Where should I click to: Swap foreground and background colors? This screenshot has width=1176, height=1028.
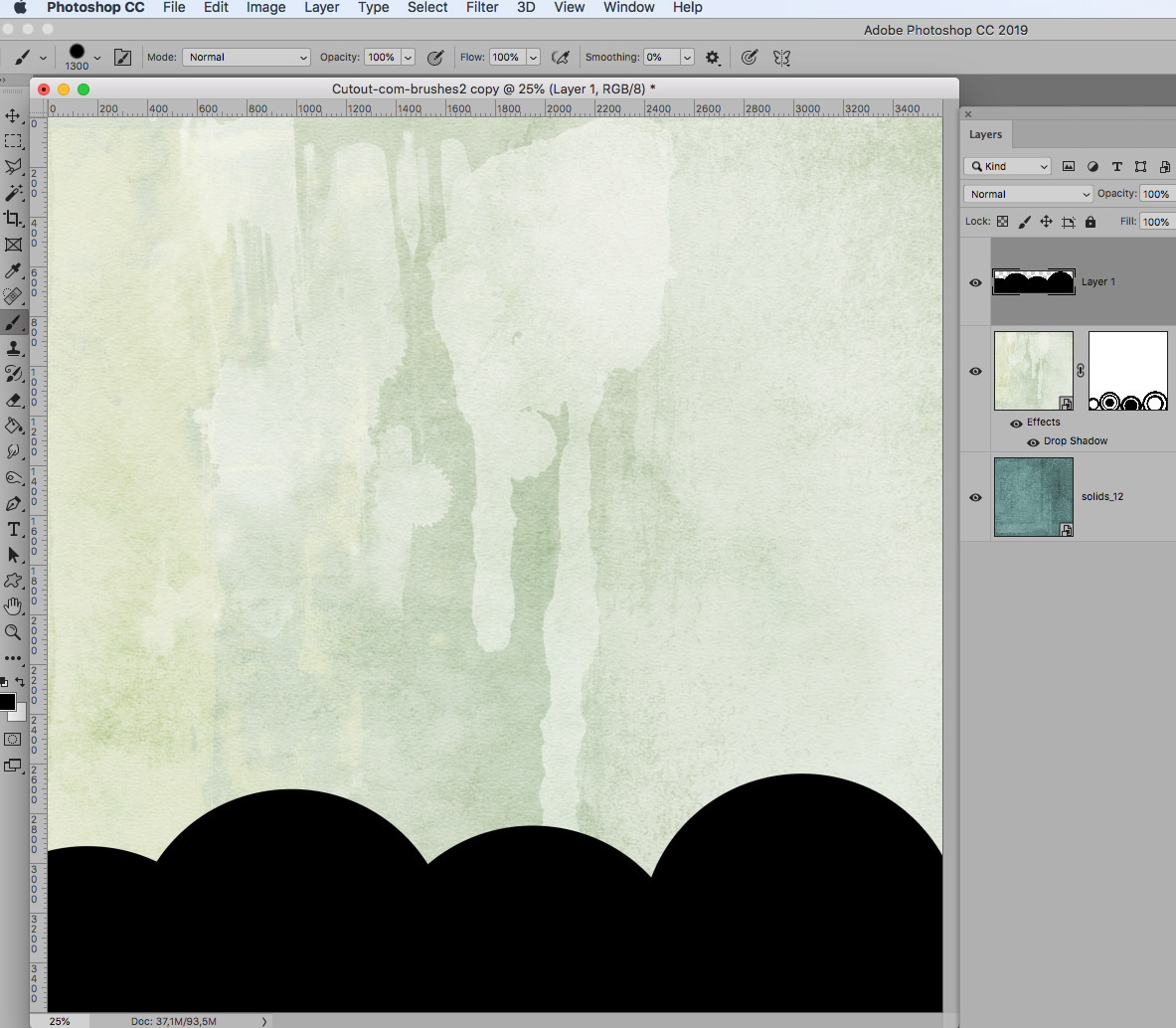coord(20,682)
